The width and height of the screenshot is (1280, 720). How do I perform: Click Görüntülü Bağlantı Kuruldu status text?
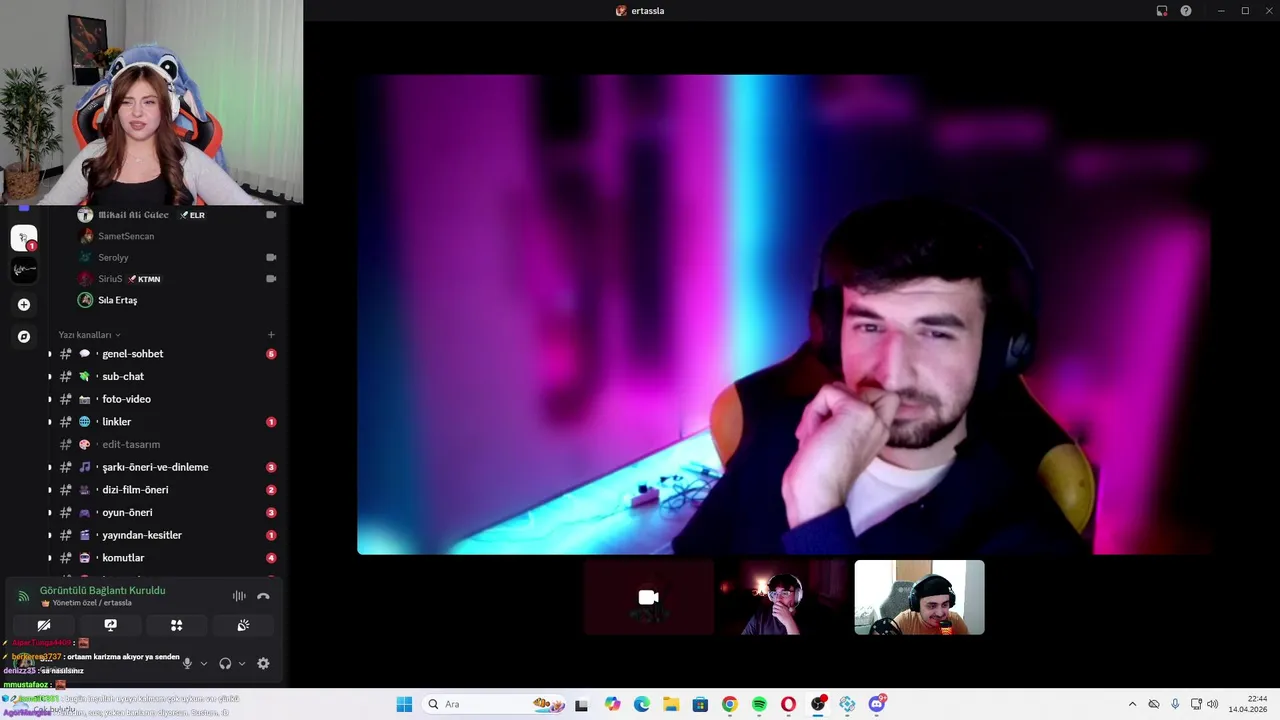(102, 591)
